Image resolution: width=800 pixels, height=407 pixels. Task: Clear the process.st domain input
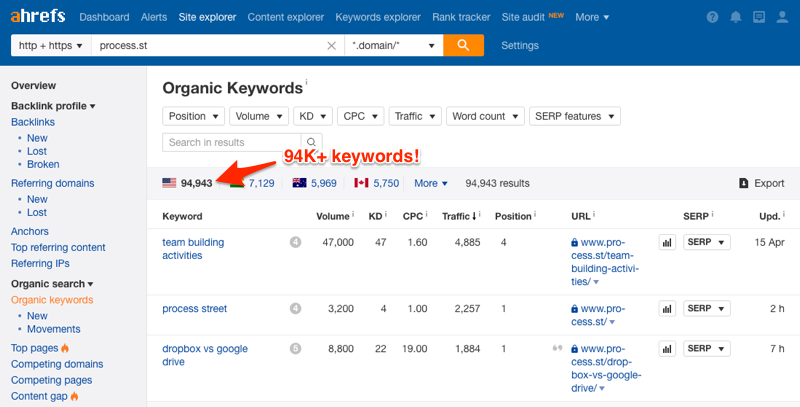click(x=332, y=46)
